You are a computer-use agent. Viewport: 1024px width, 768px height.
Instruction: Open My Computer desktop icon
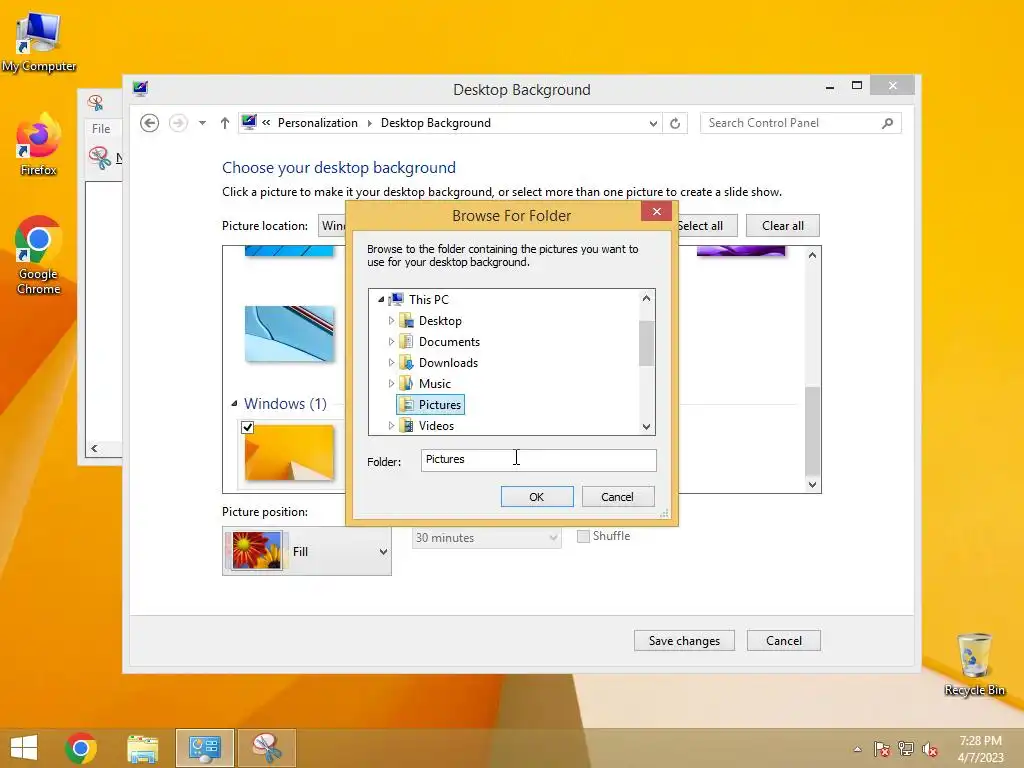(x=39, y=40)
